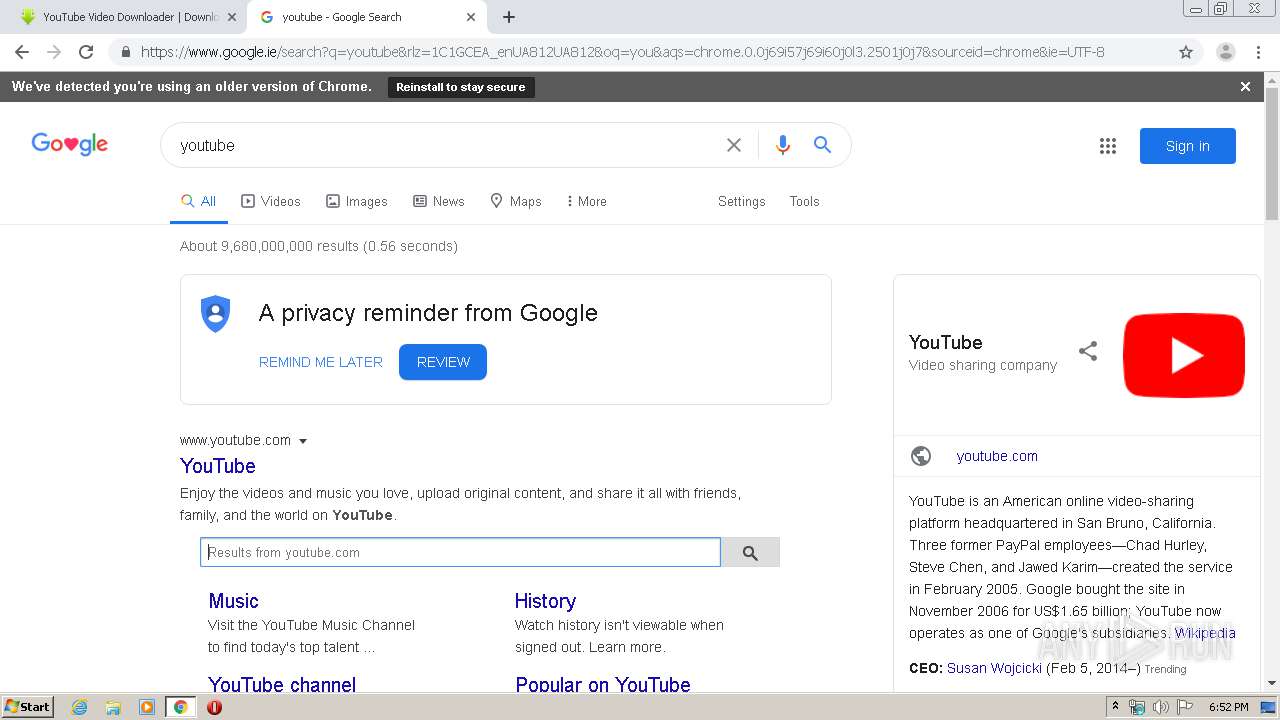
Task: Open the Wikipedia source link
Action: [1205, 633]
